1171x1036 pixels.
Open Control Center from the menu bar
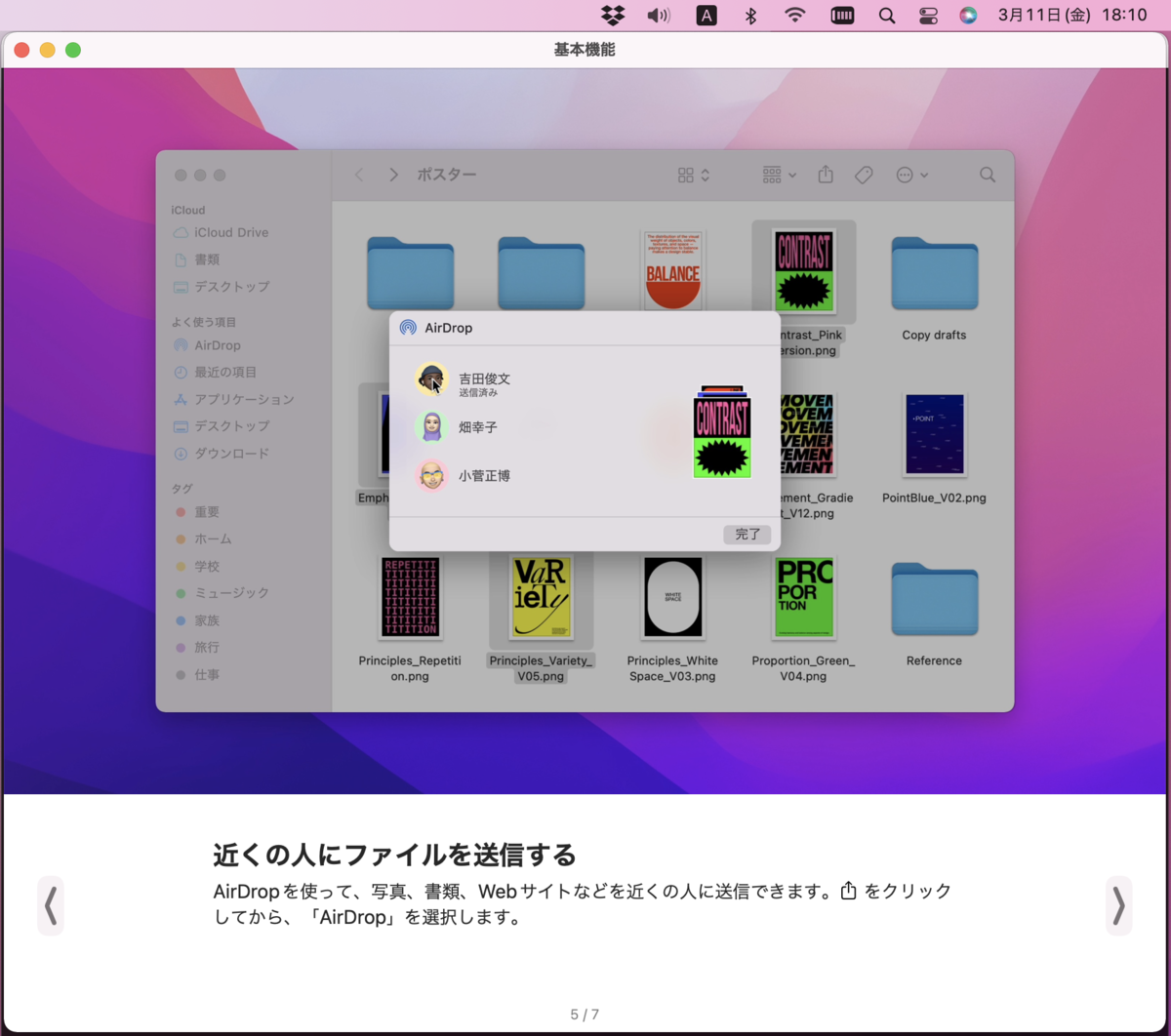click(x=927, y=15)
